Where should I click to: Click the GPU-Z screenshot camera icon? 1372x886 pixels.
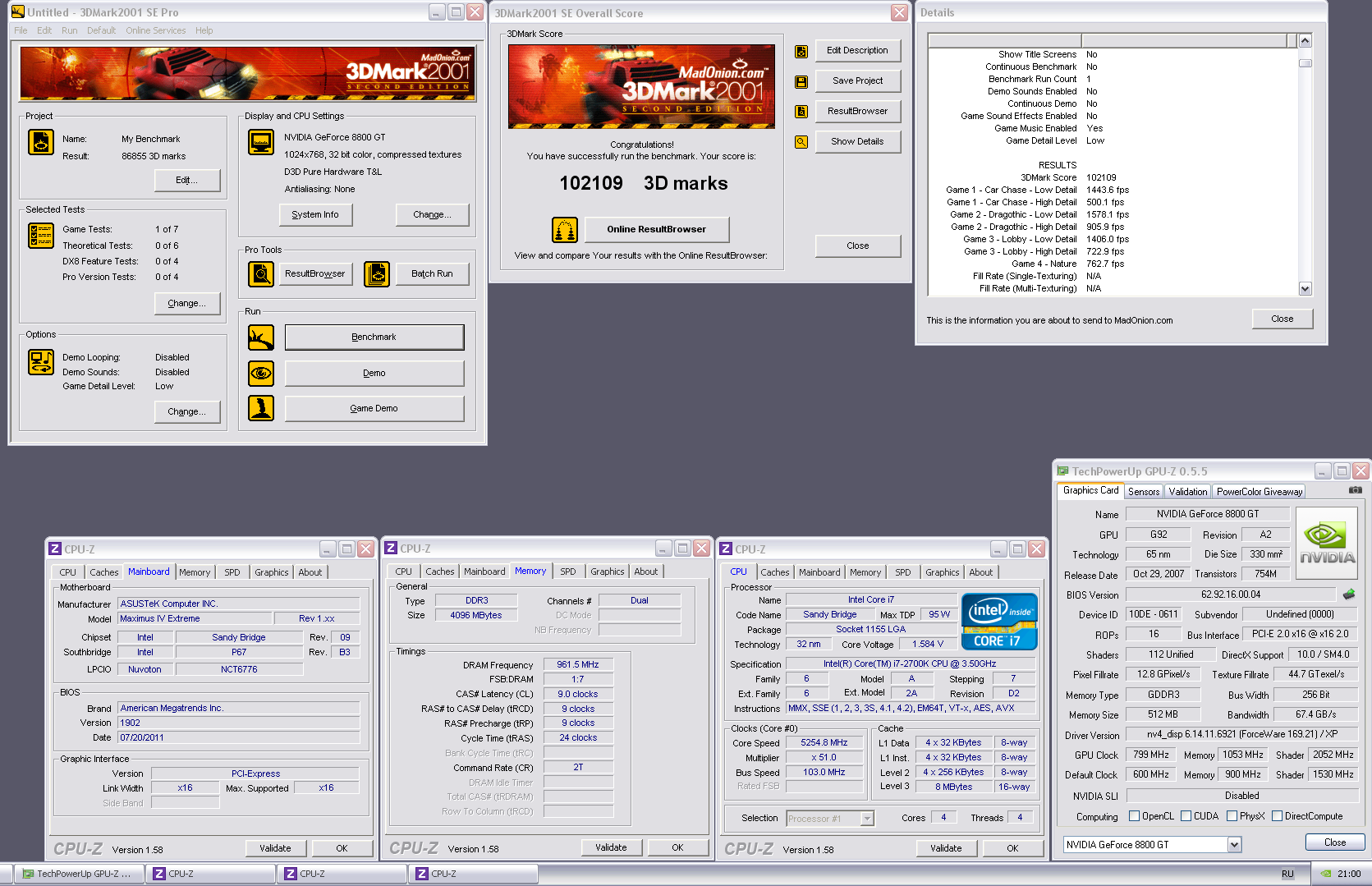[1355, 490]
